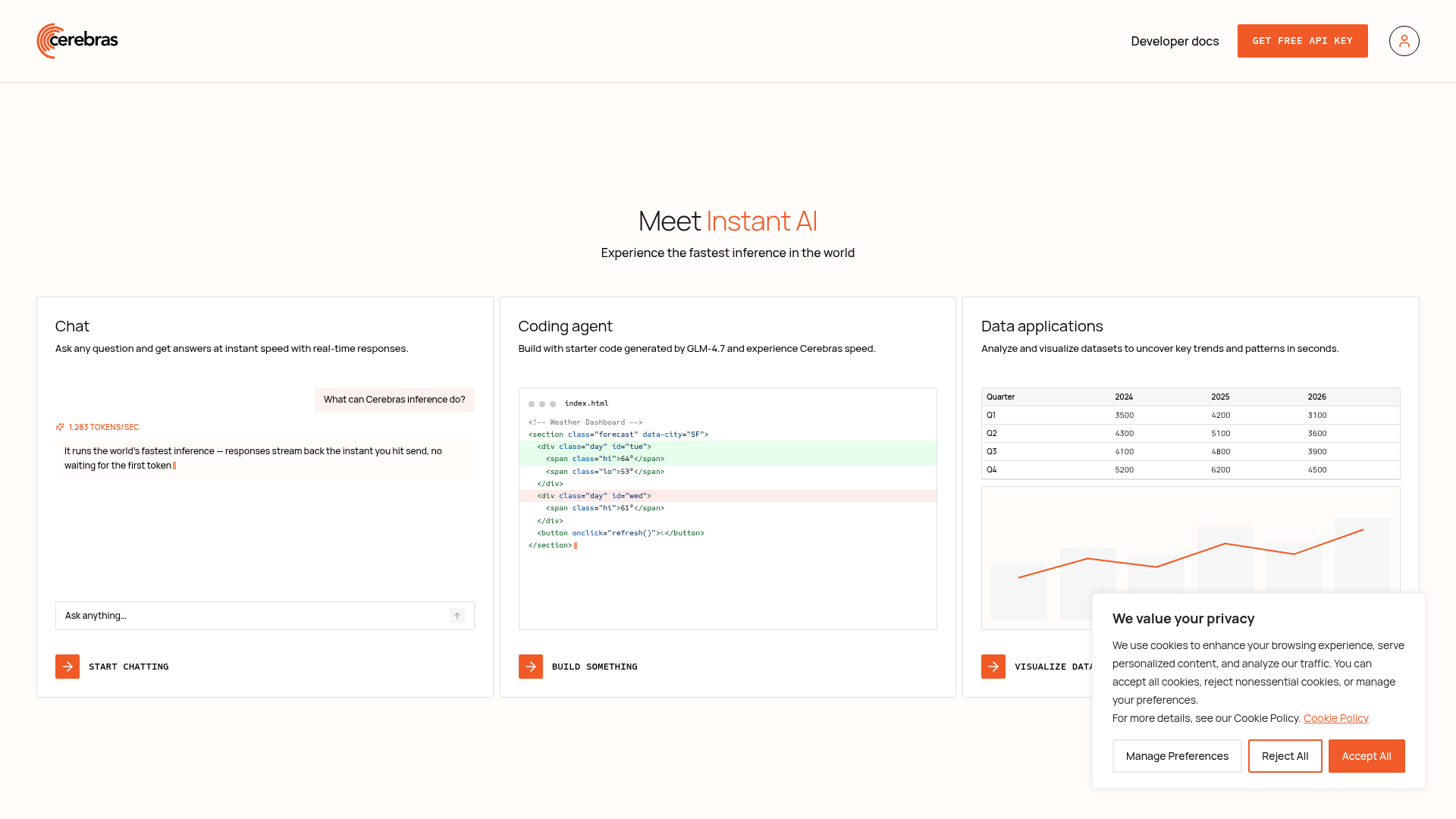Click the 3900 cell in Q3 row
Viewport: 1456px width, 819px height.
click(x=1317, y=451)
